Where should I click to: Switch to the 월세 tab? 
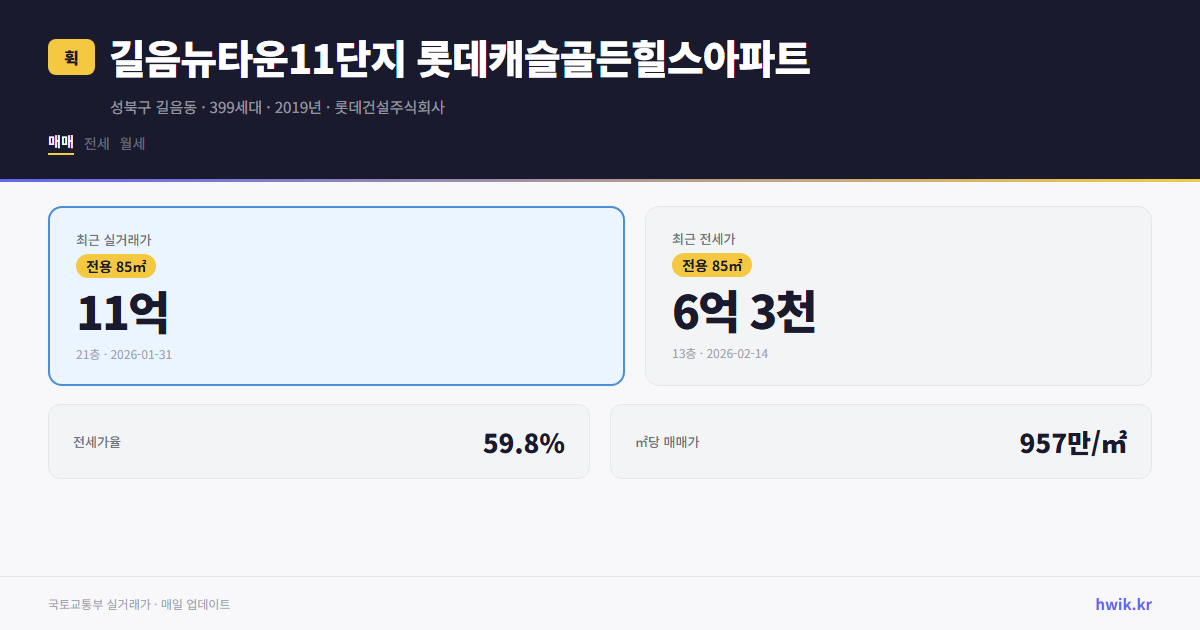133,143
